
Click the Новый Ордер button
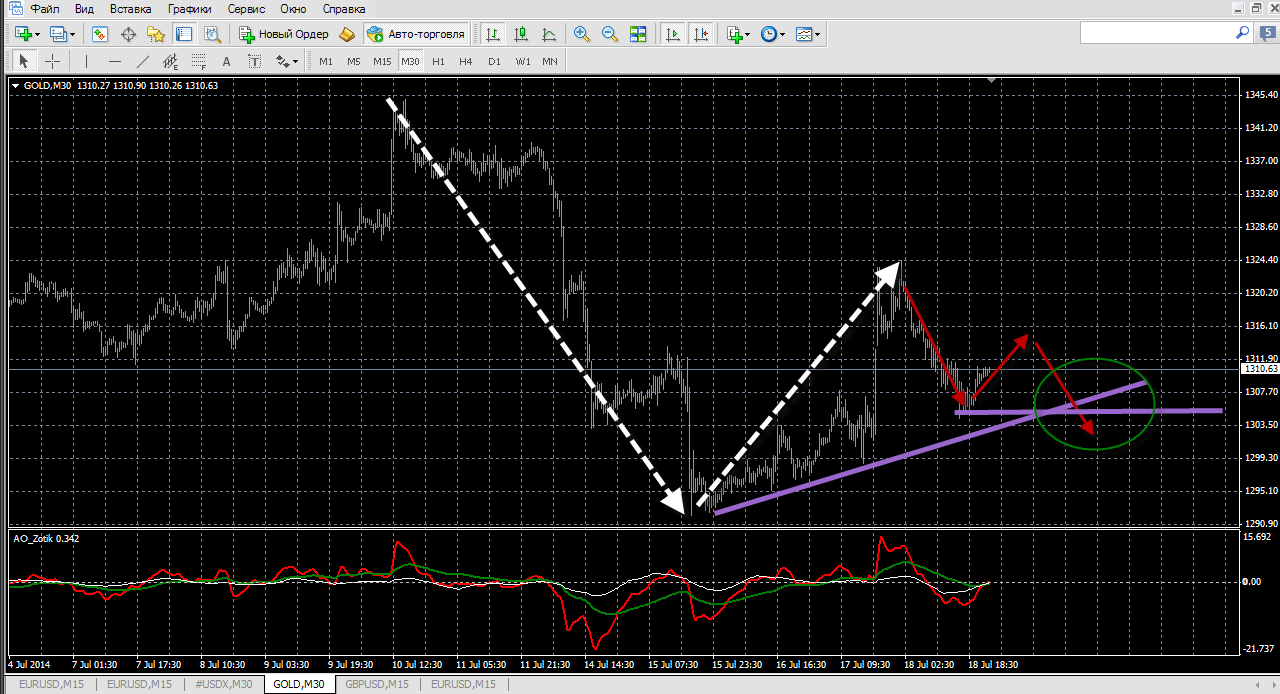284,34
